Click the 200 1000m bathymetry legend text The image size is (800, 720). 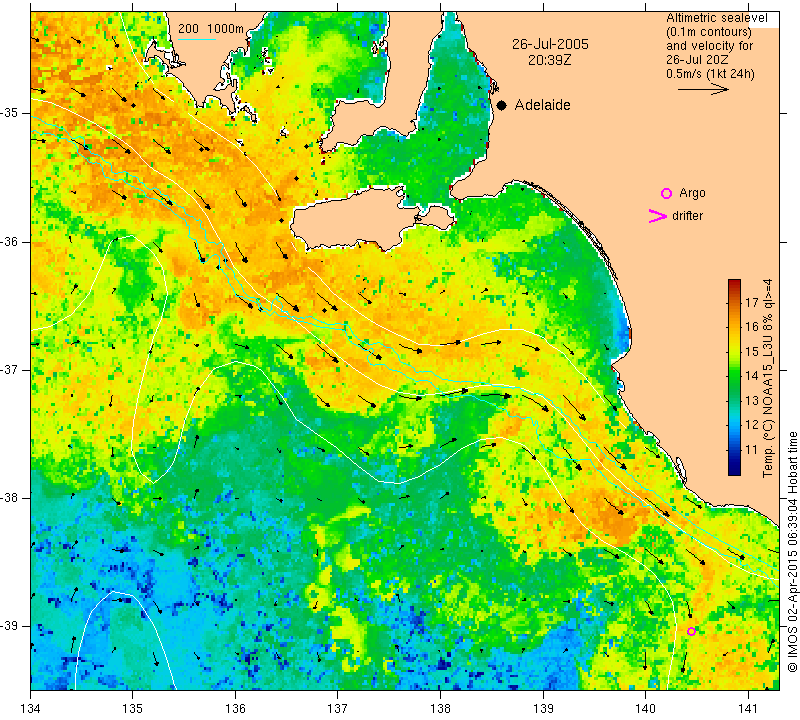[211, 29]
